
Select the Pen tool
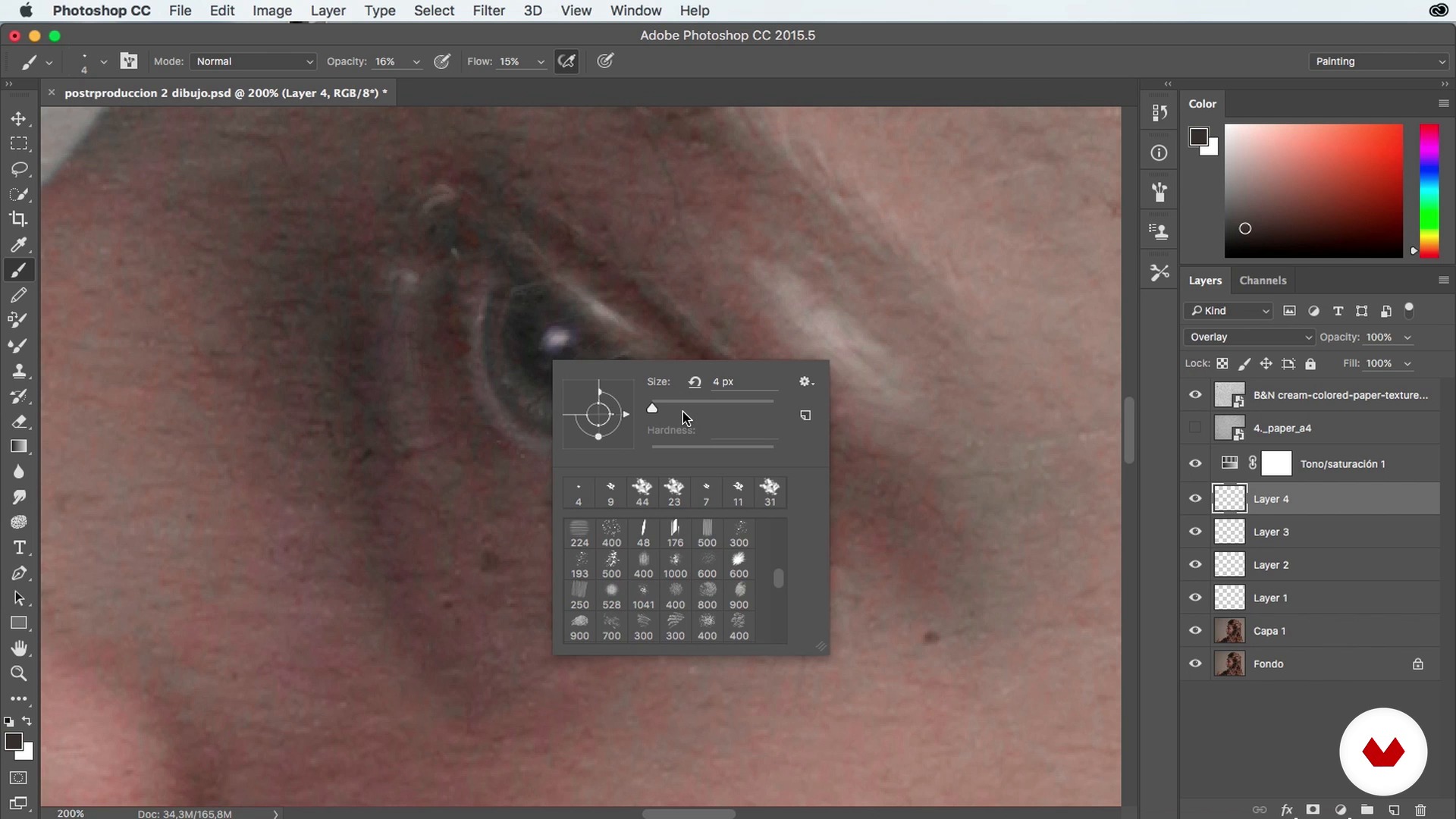(19, 573)
